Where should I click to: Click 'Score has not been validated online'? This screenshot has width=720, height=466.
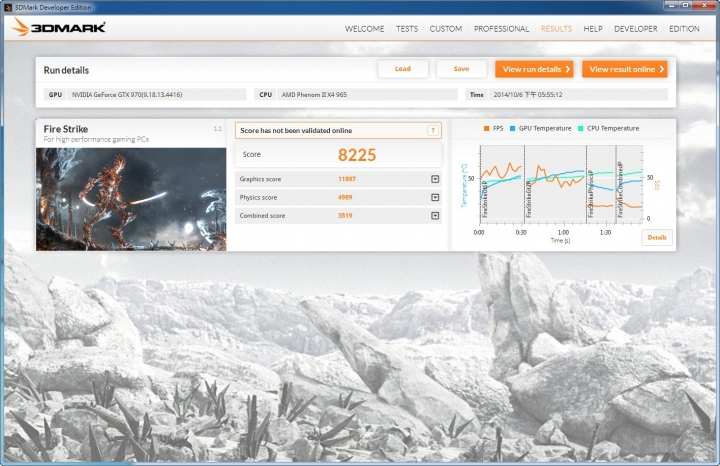click(296, 130)
